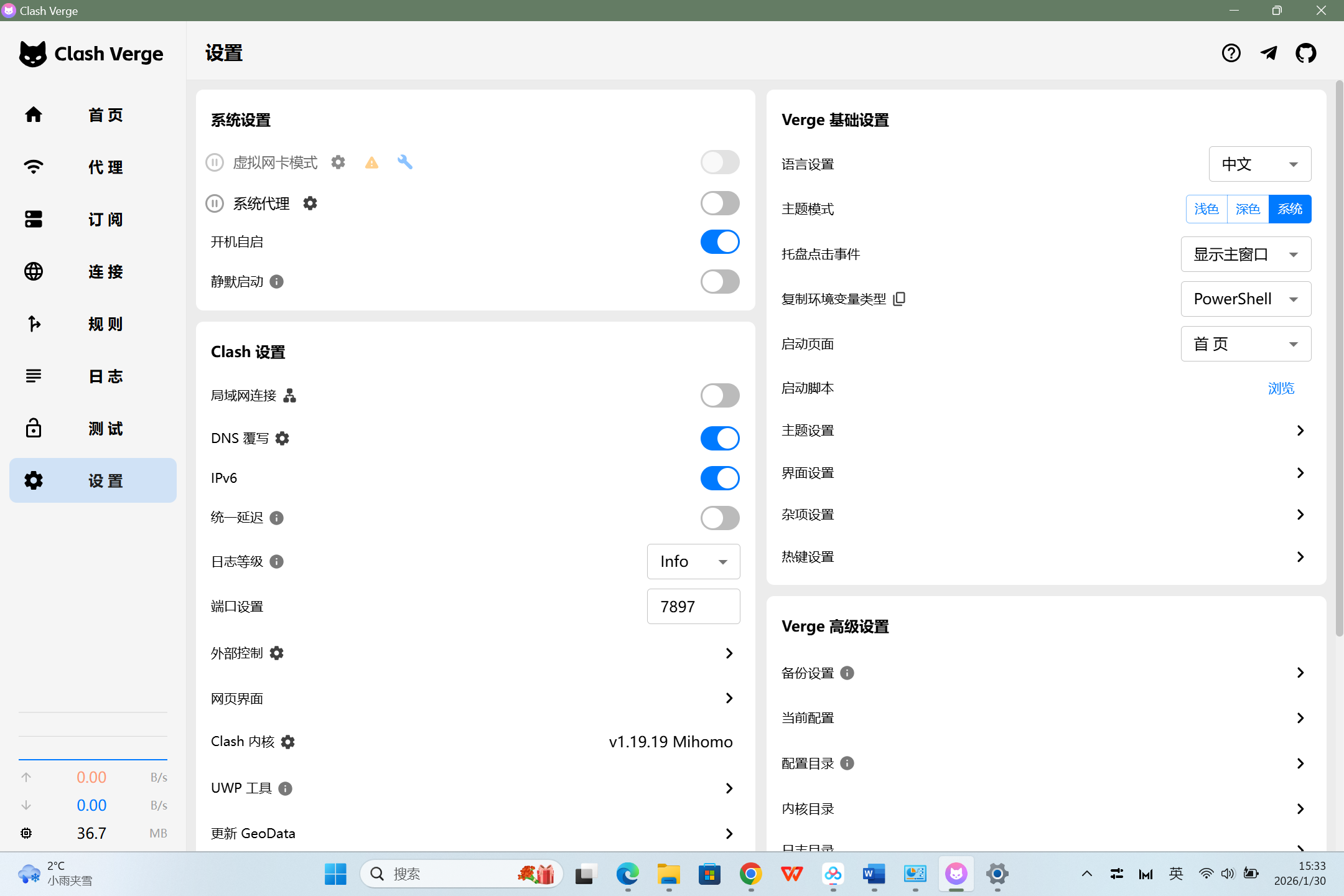
Task: Click the 局域网连接 network icon
Action: (x=290, y=396)
